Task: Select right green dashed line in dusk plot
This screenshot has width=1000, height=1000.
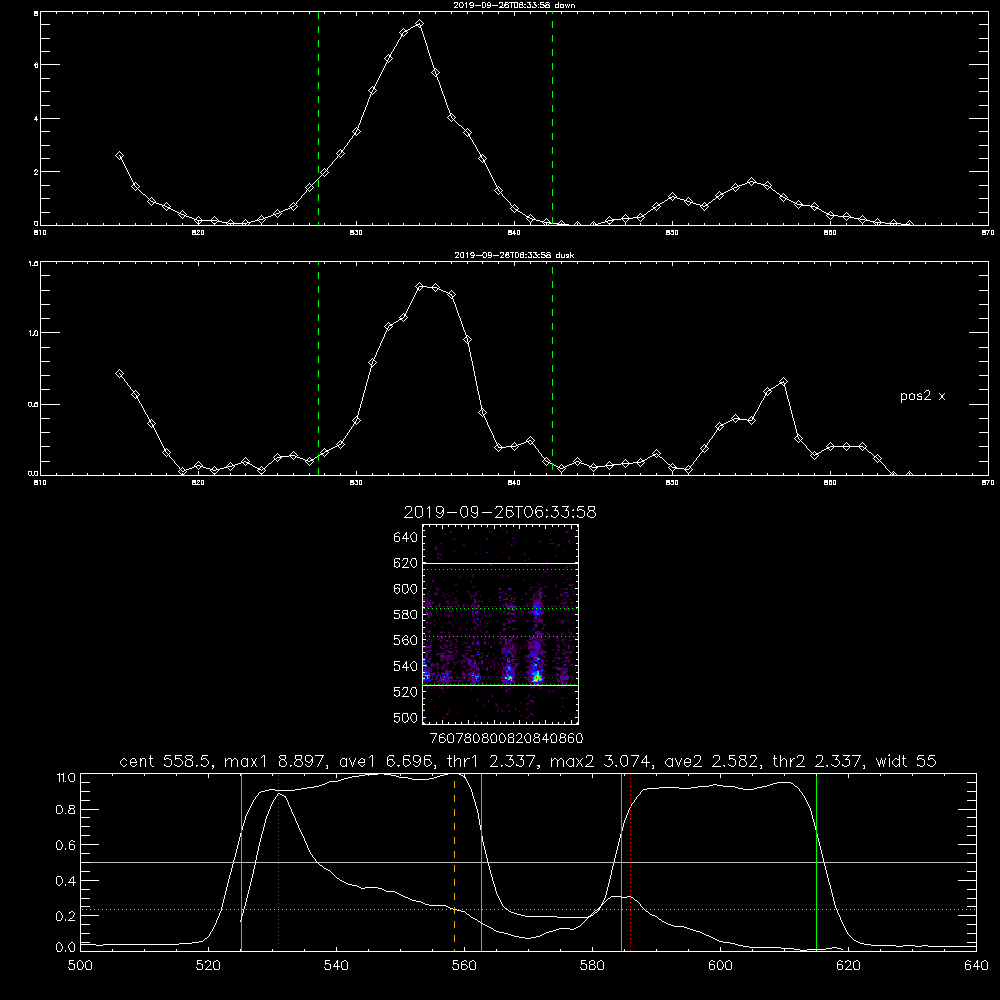Action: click(552, 369)
